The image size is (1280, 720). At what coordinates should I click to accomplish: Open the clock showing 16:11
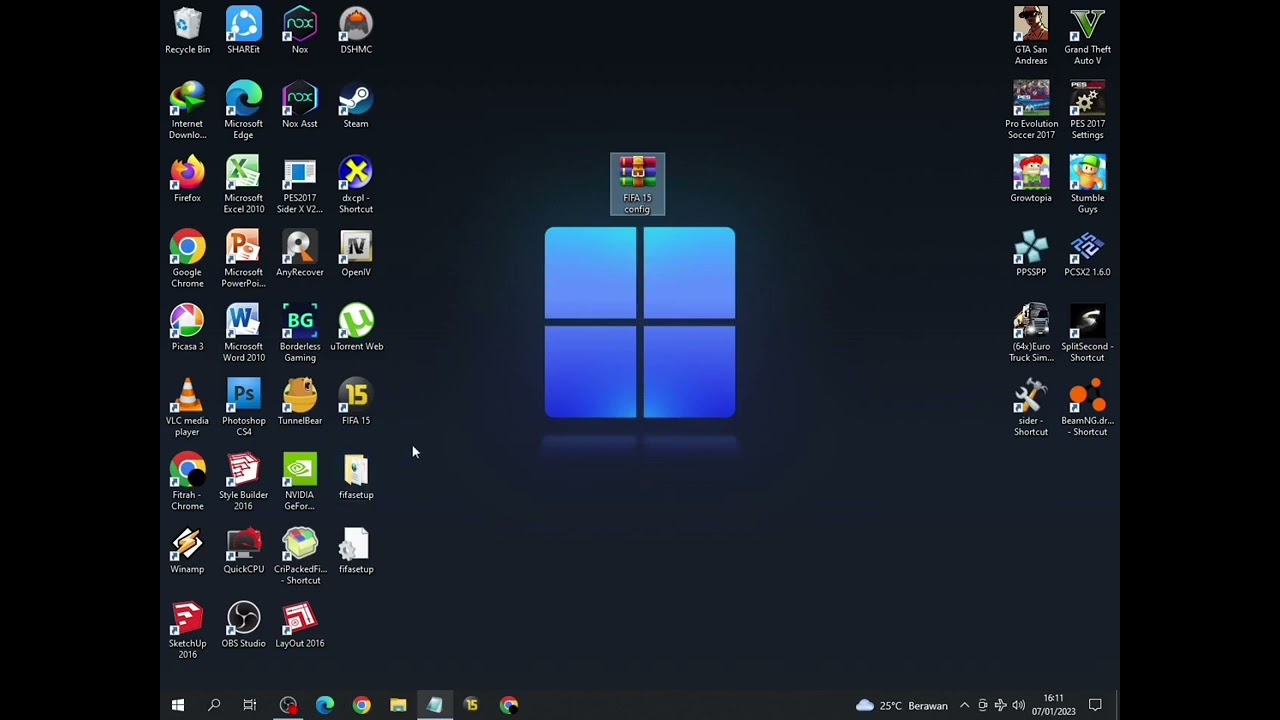(x=1053, y=705)
